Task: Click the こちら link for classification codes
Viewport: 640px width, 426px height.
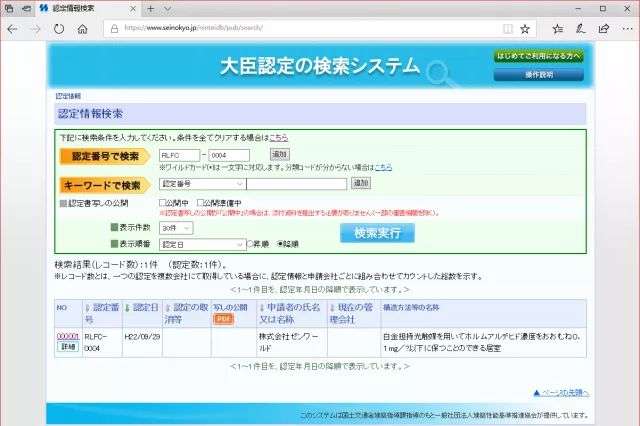Action: (x=383, y=167)
